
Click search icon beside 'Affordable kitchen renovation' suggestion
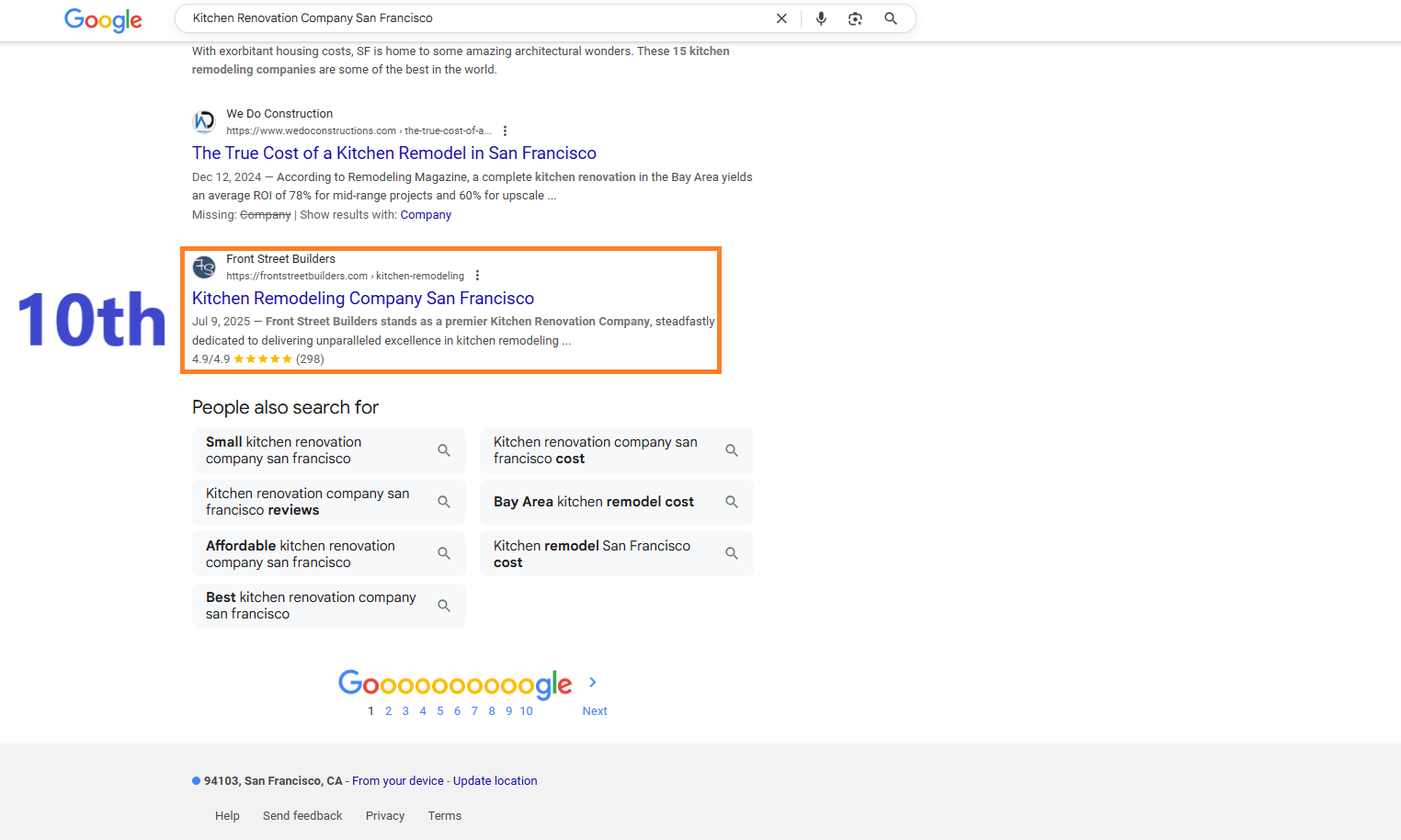click(x=444, y=553)
